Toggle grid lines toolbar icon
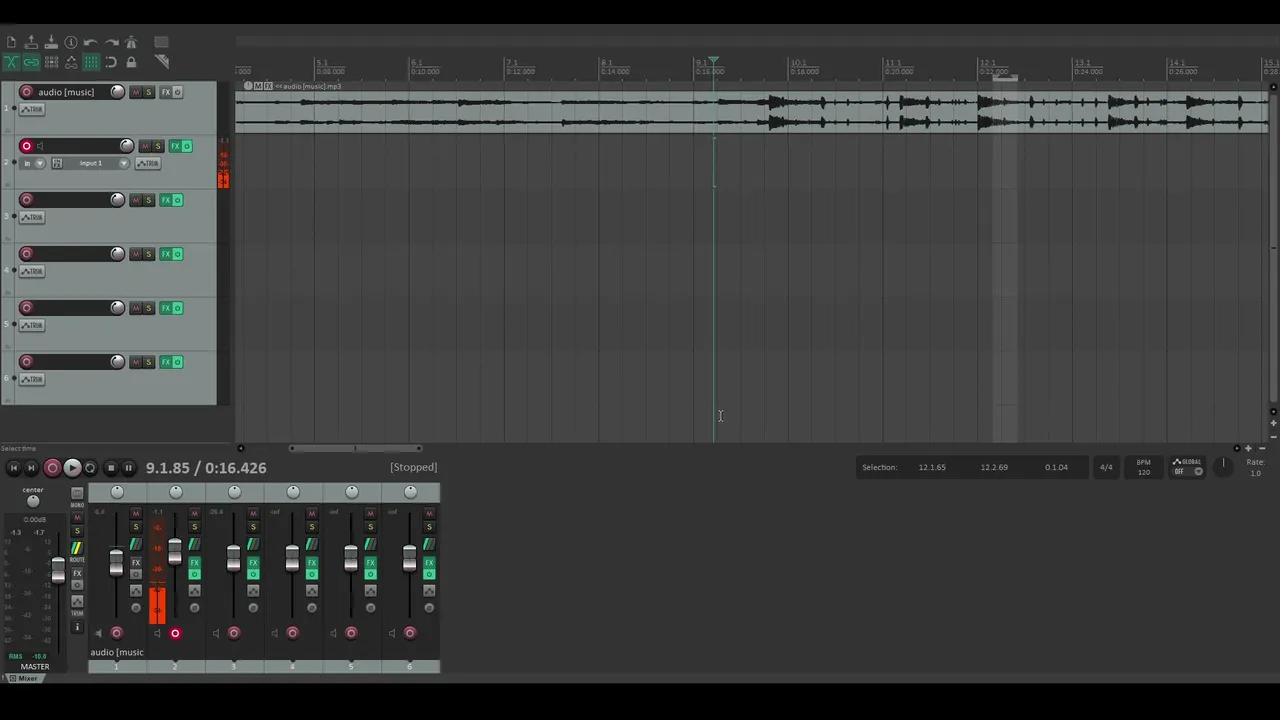Screen dimensions: 1280x720 pyautogui.click(x=91, y=62)
